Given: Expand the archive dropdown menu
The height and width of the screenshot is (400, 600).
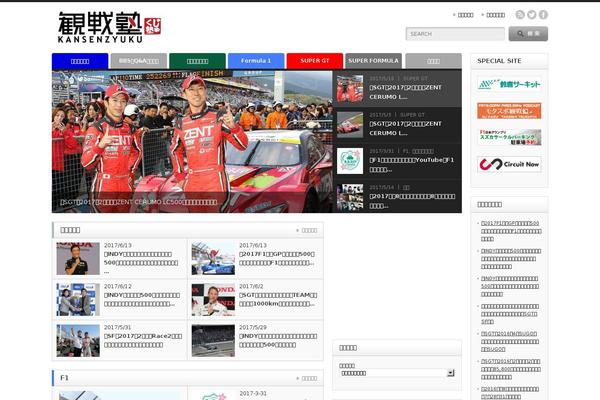Looking at the screenshot, I should [397, 373].
